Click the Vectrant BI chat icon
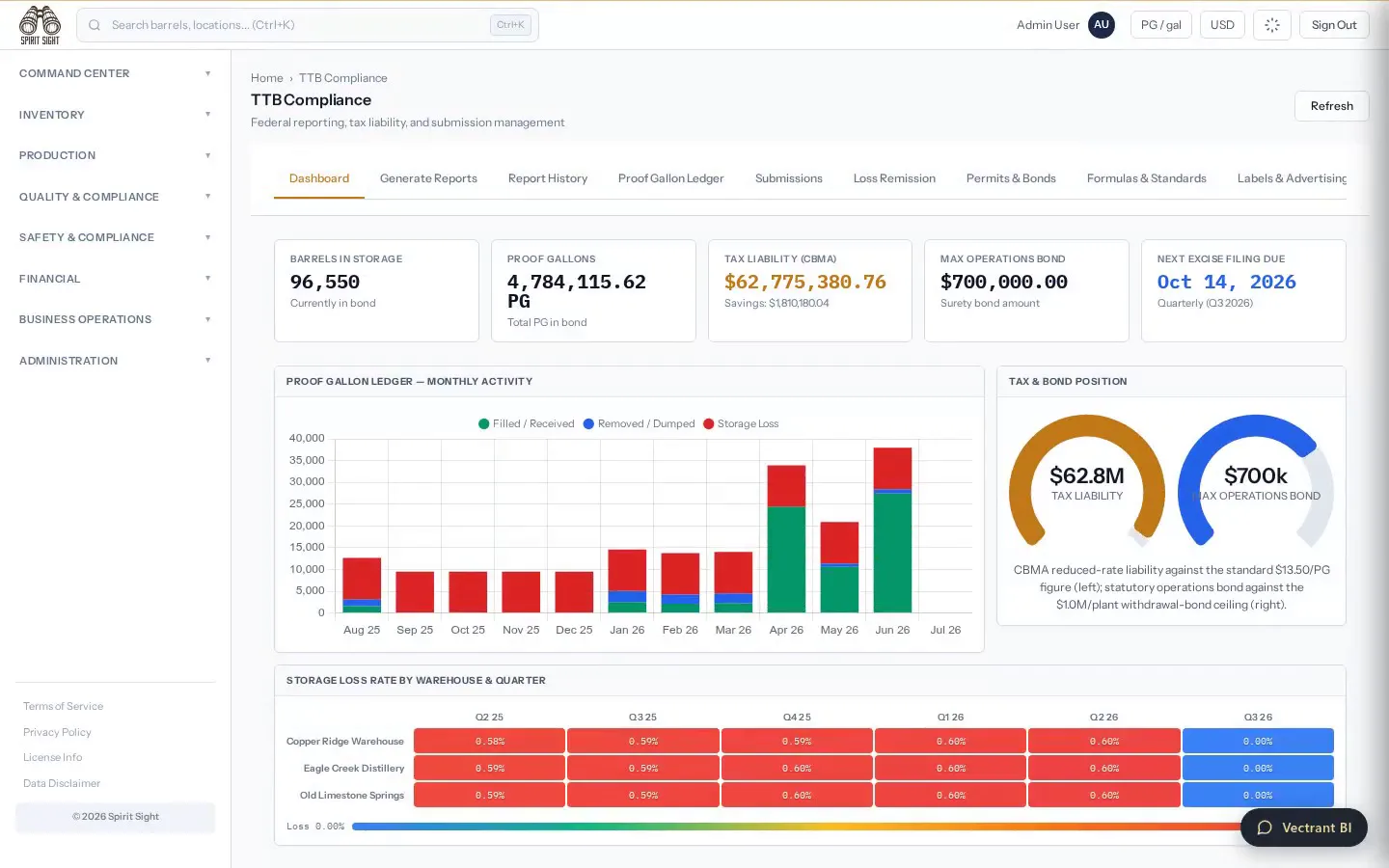 click(x=1265, y=827)
